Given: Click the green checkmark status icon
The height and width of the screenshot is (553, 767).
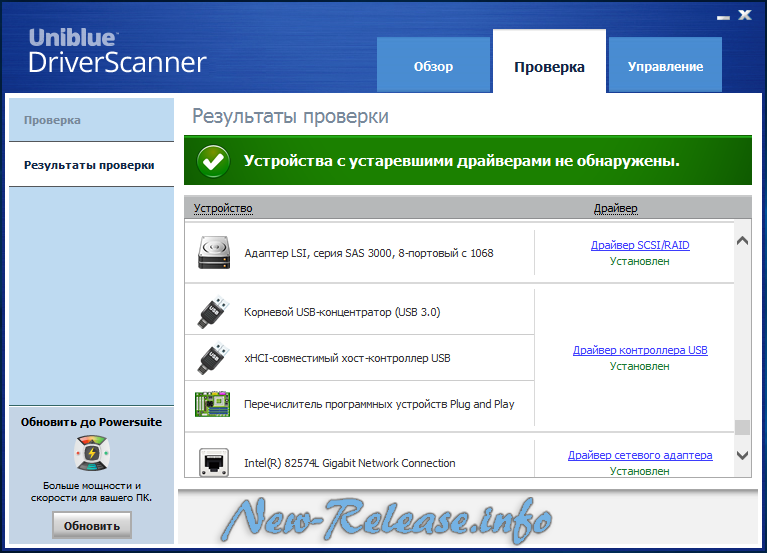Looking at the screenshot, I should point(213,161).
